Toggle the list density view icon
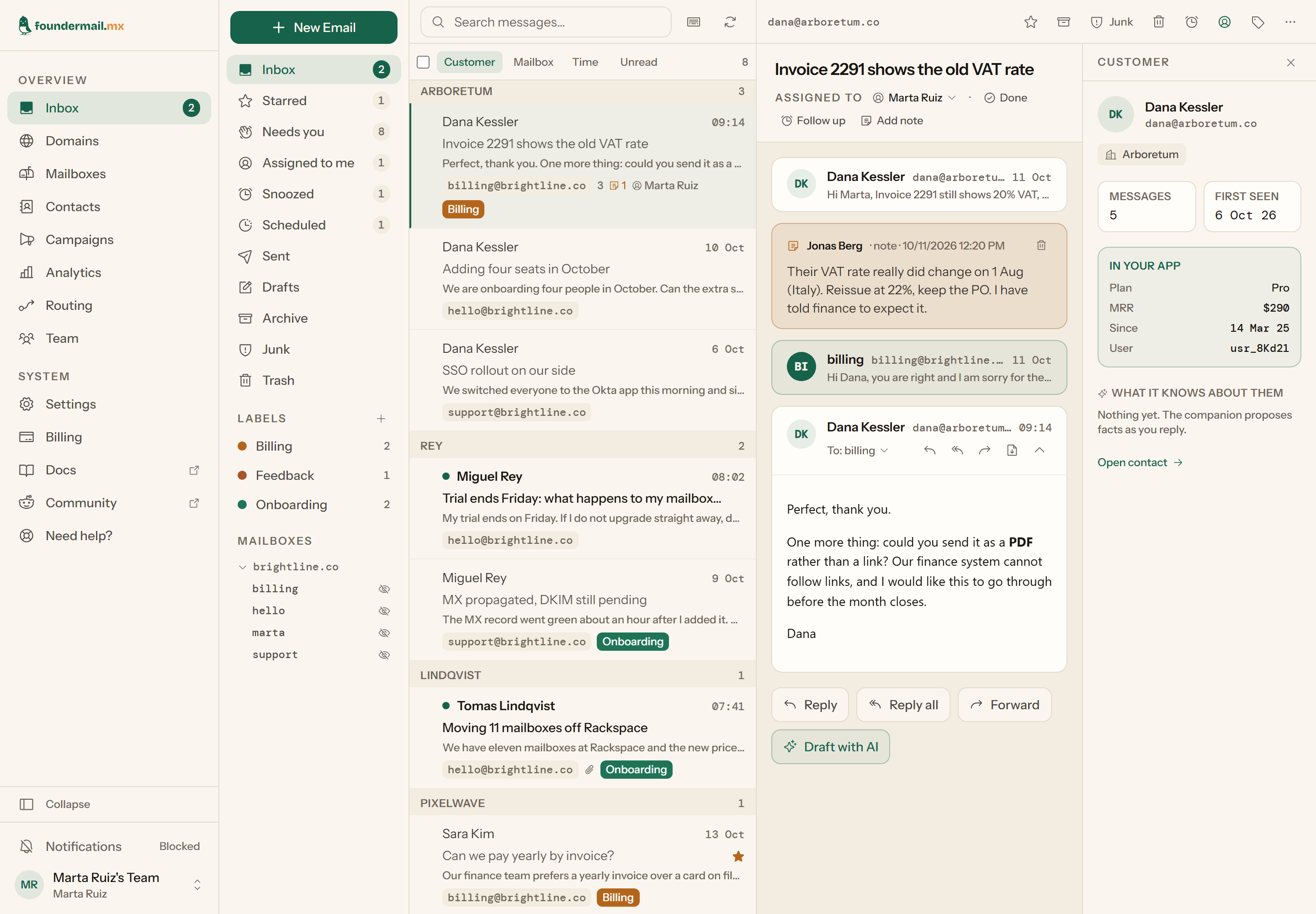 click(694, 22)
